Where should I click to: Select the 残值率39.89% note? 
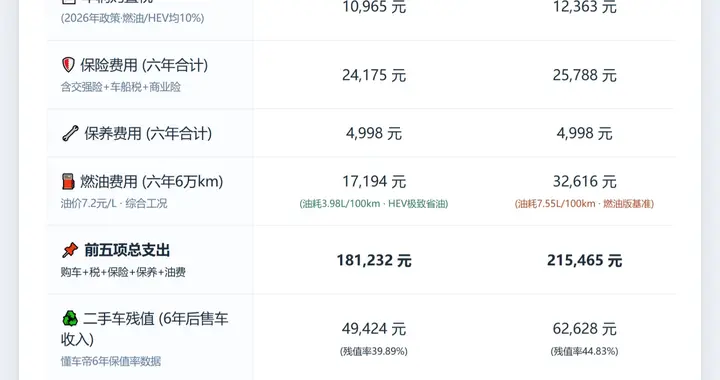point(374,351)
